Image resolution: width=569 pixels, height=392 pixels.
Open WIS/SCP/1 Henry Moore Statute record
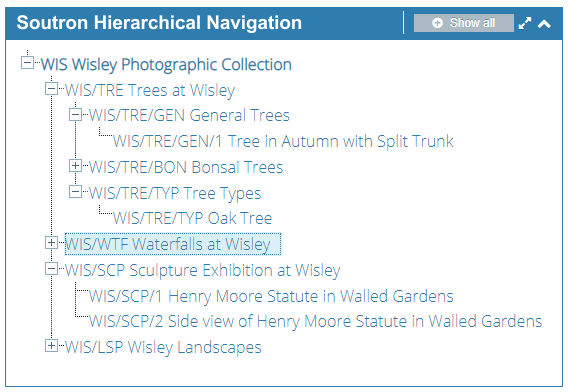tap(271, 296)
